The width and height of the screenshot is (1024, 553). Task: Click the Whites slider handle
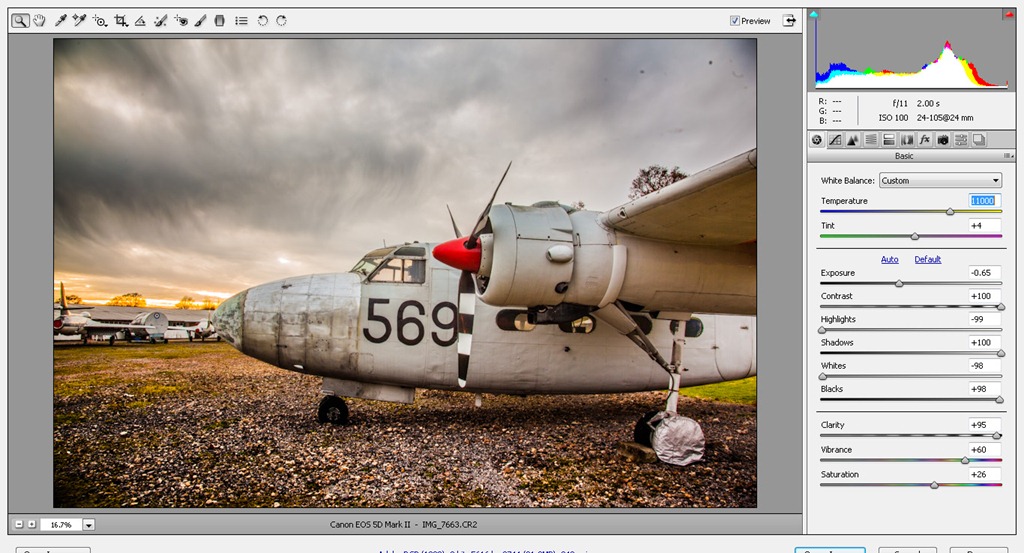coord(823,377)
